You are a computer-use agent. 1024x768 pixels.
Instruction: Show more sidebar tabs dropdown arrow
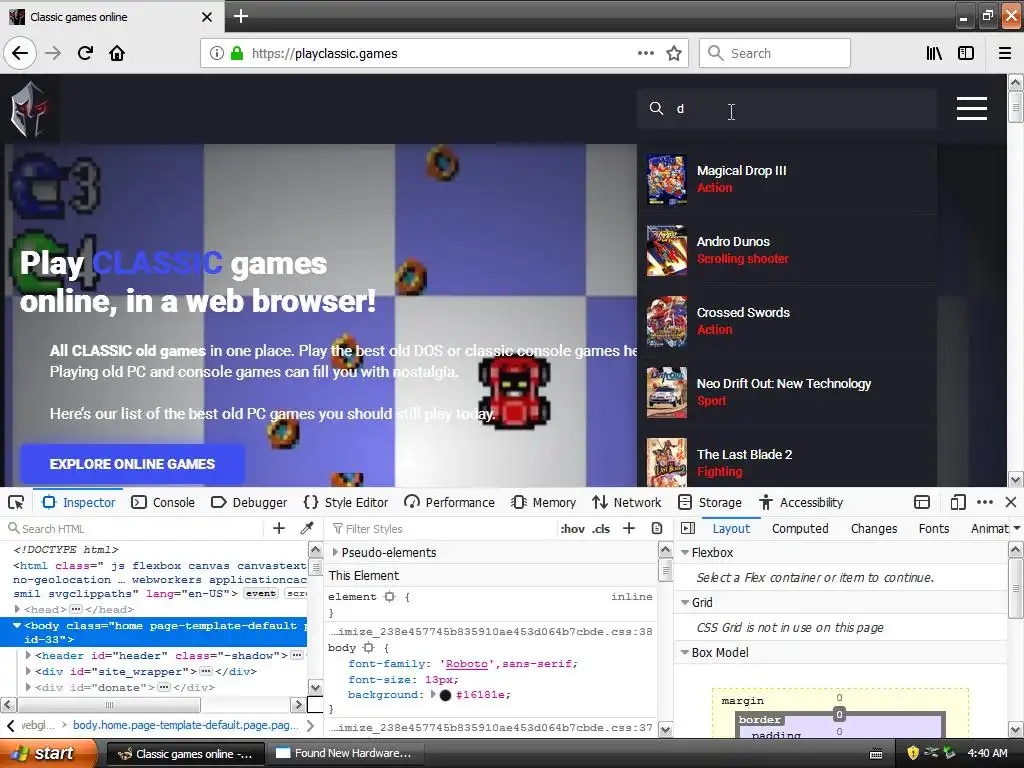click(1017, 528)
